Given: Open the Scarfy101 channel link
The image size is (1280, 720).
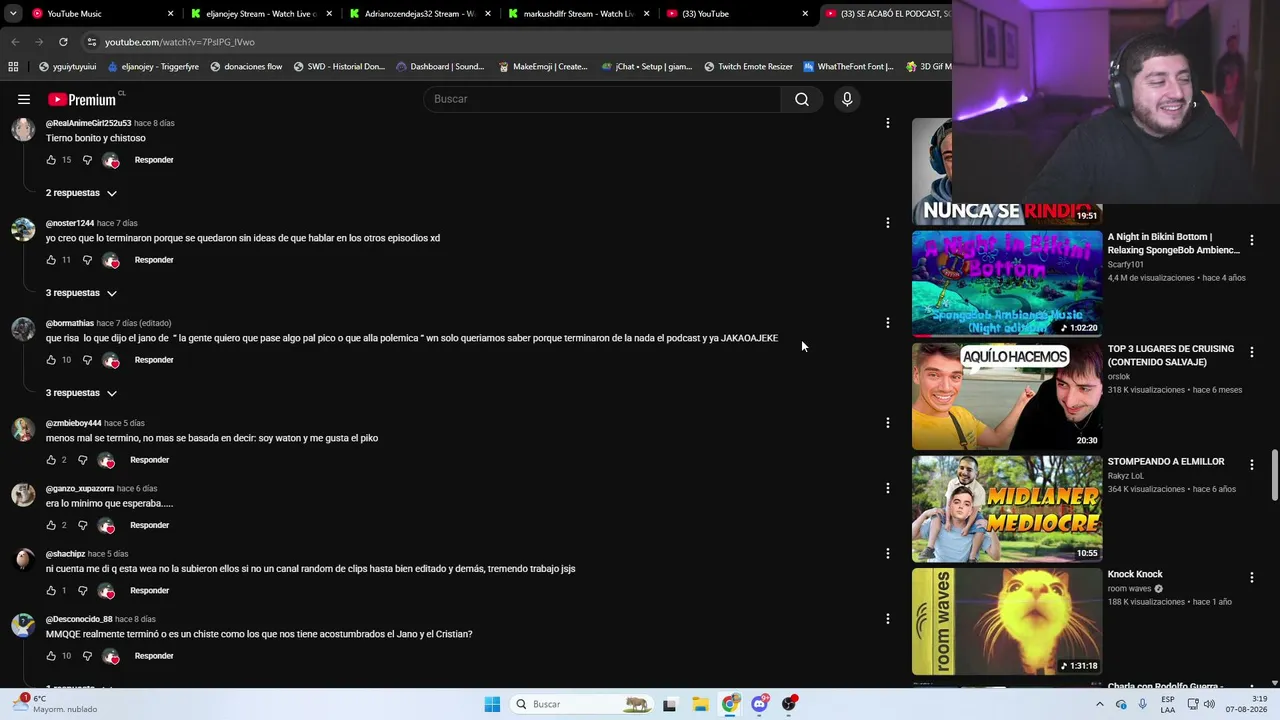Looking at the screenshot, I should point(1125,265).
